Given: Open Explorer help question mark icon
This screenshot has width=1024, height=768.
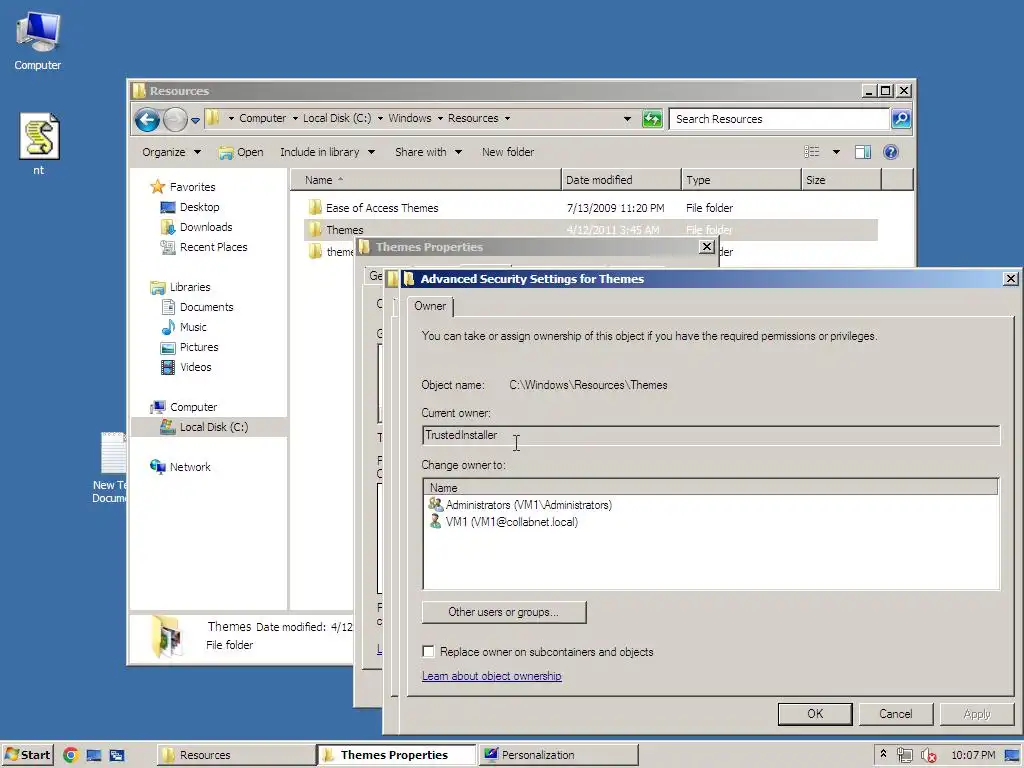Looking at the screenshot, I should [x=891, y=152].
